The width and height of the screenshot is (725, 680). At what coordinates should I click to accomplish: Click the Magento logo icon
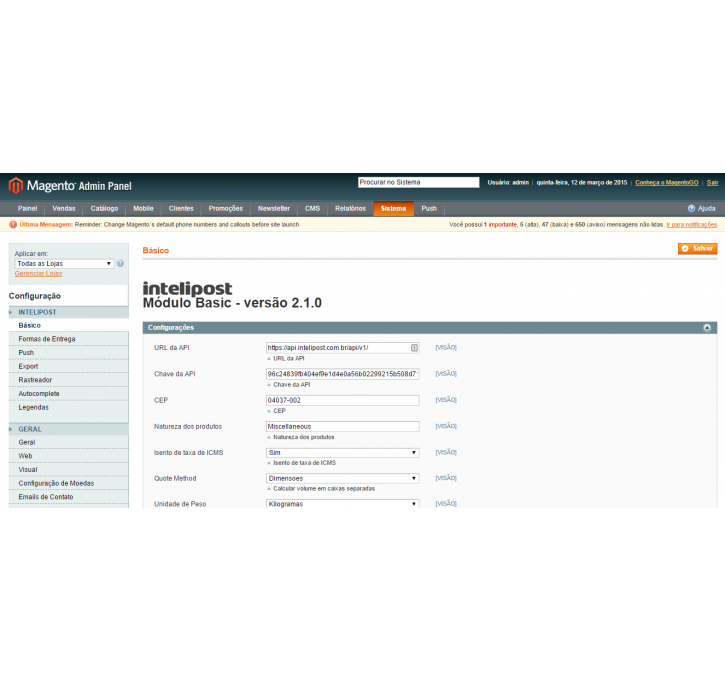point(16,186)
